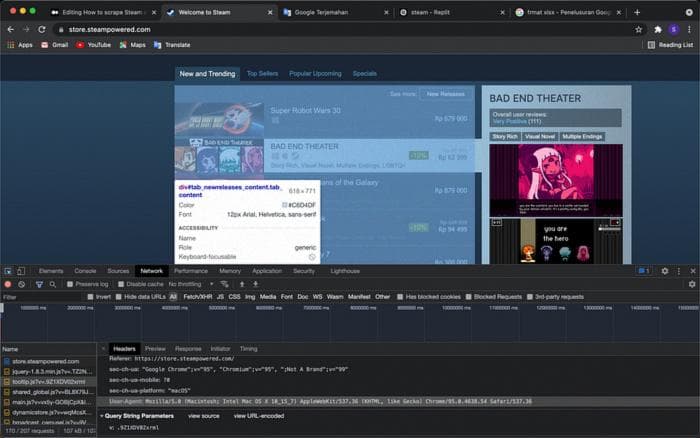The width and height of the screenshot is (700, 438).
Task: Select the Top Sellers store tab
Action: (x=262, y=74)
